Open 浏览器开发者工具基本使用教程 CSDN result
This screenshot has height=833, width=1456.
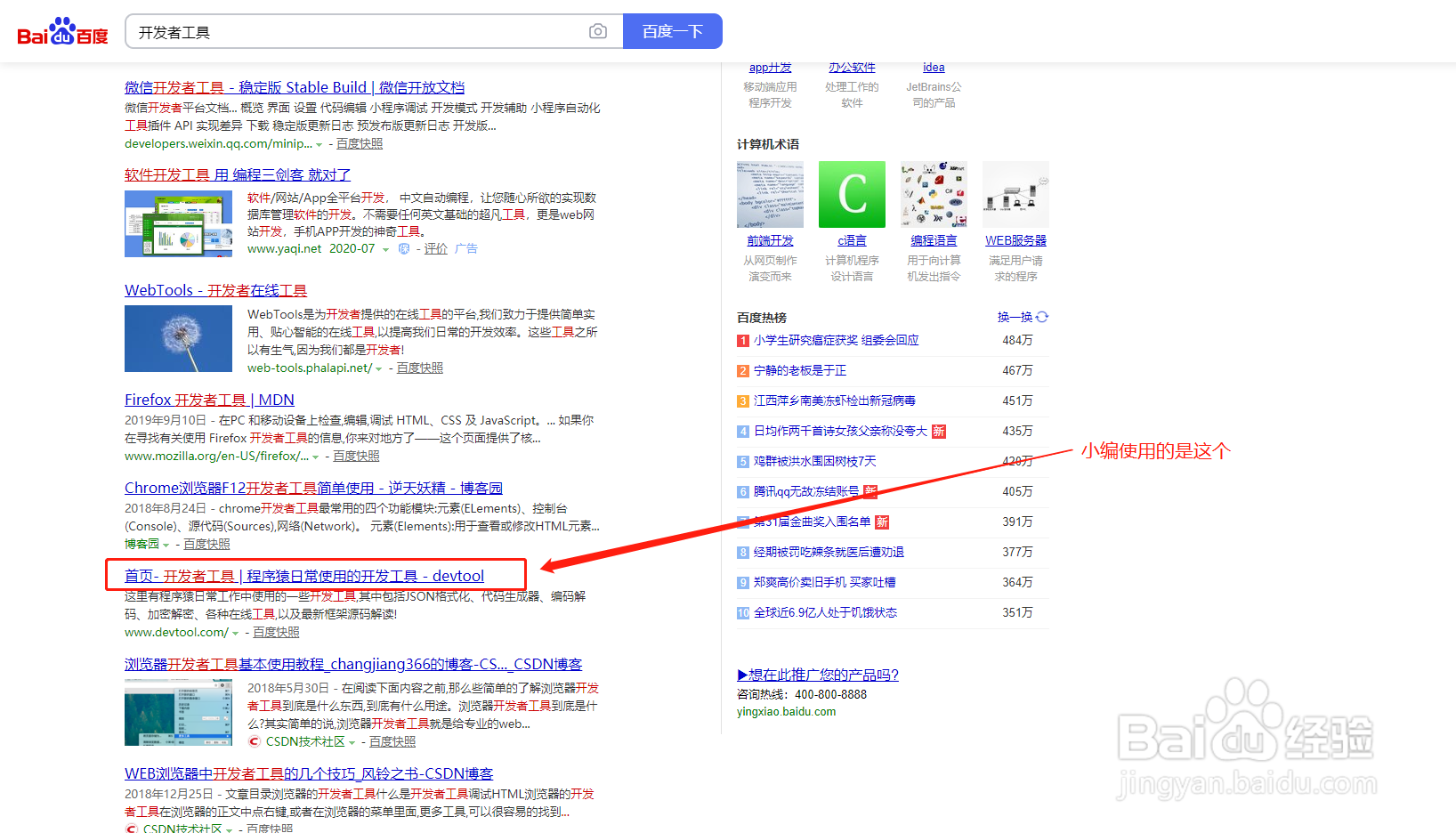353,664
